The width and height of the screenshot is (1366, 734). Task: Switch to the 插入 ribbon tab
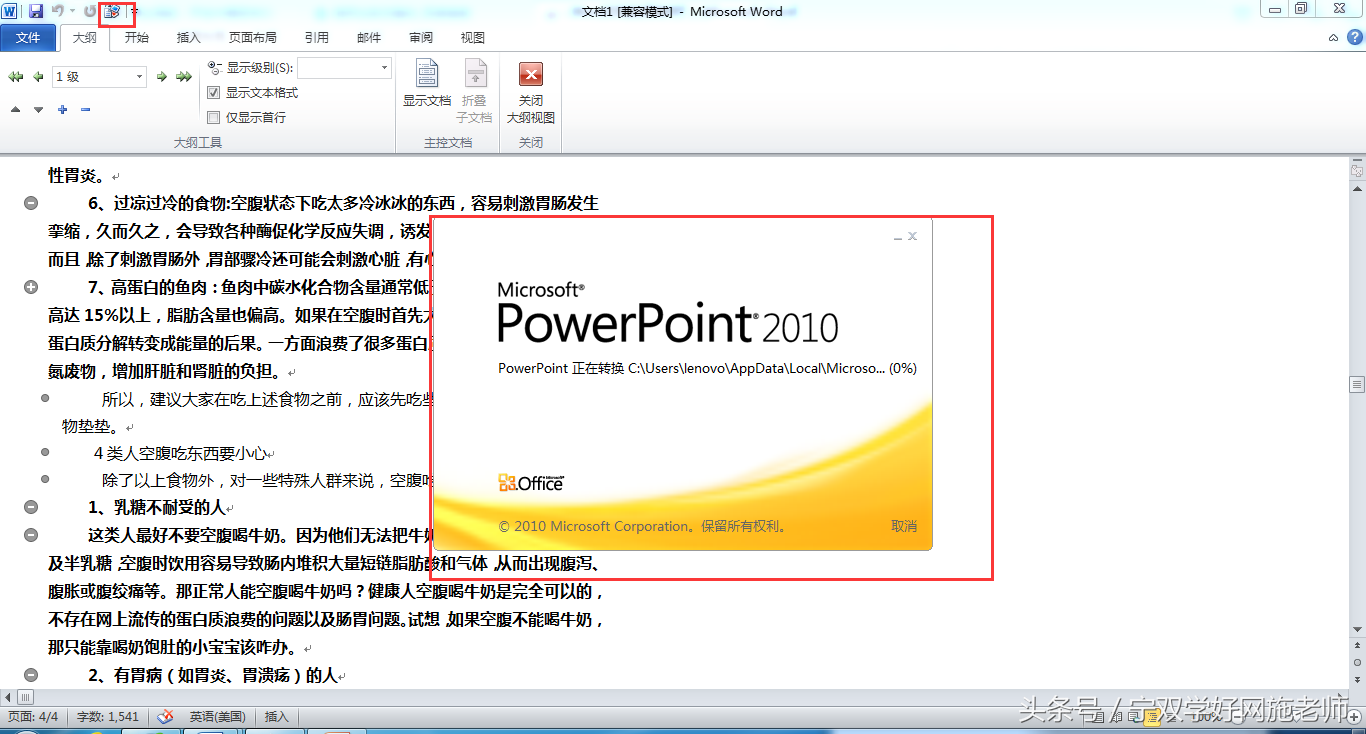[x=189, y=38]
